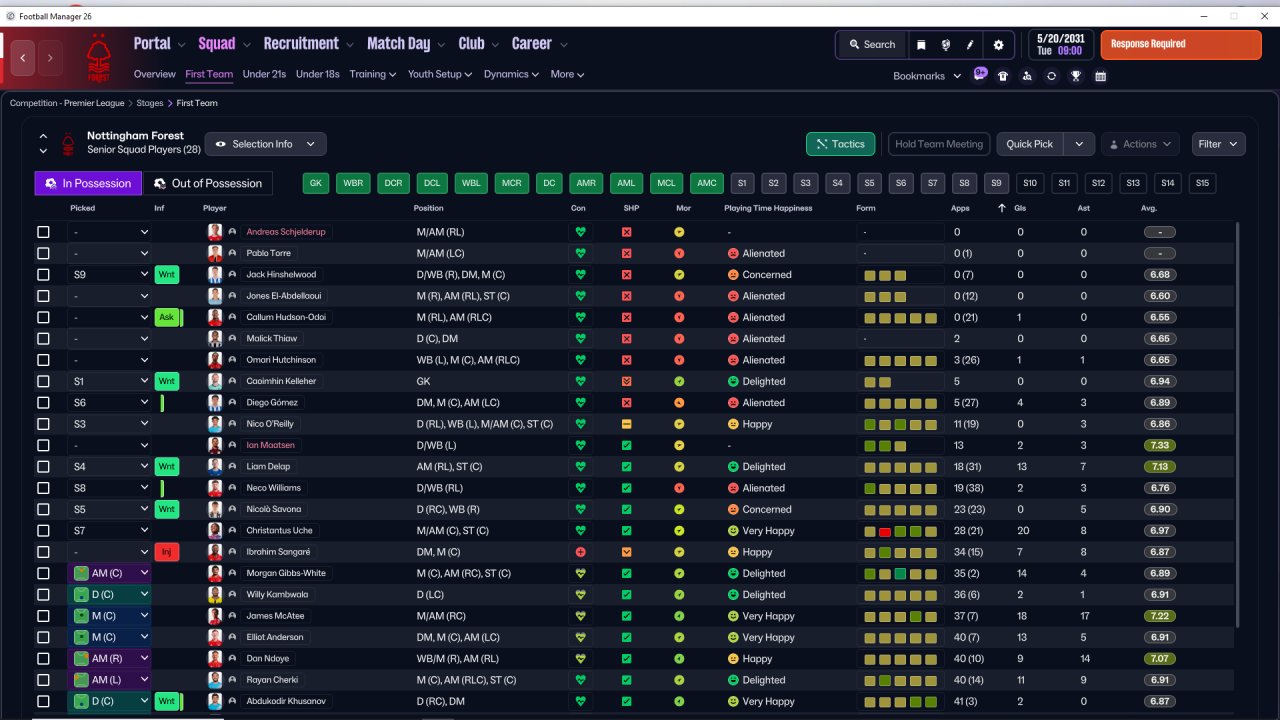
Task: Open the picked position dropdown for Jack Hinshelwood
Action: (x=110, y=275)
